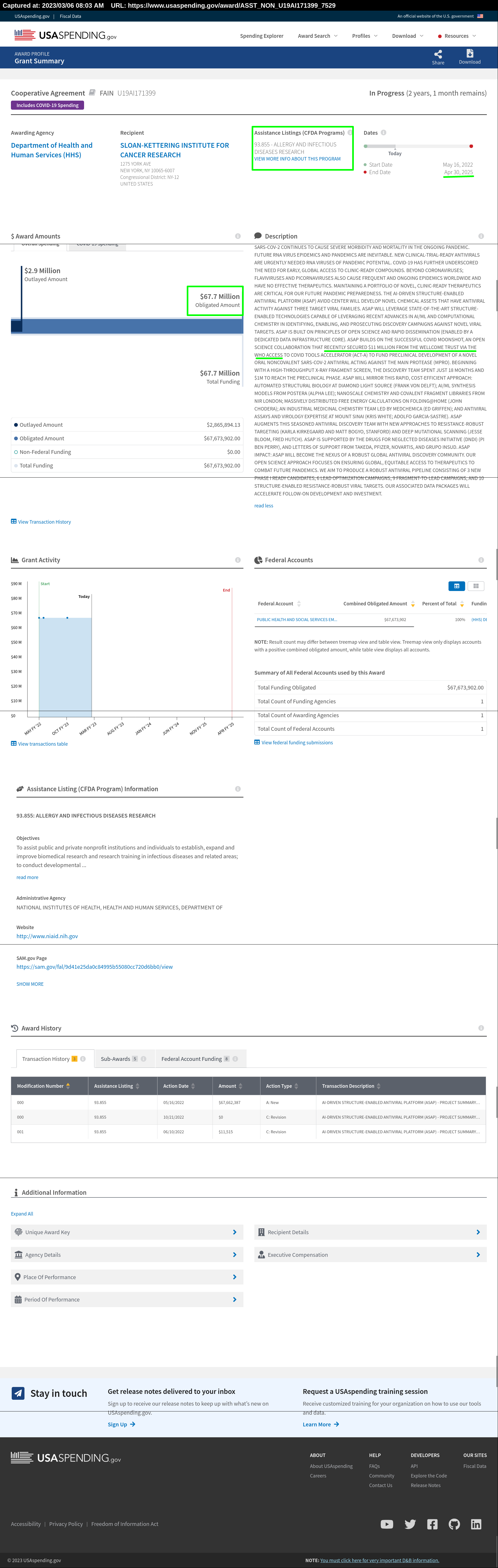The width and height of the screenshot is (498, 1568).
Task: Open Public Health and Social Services account link
Action: [297, 620]
